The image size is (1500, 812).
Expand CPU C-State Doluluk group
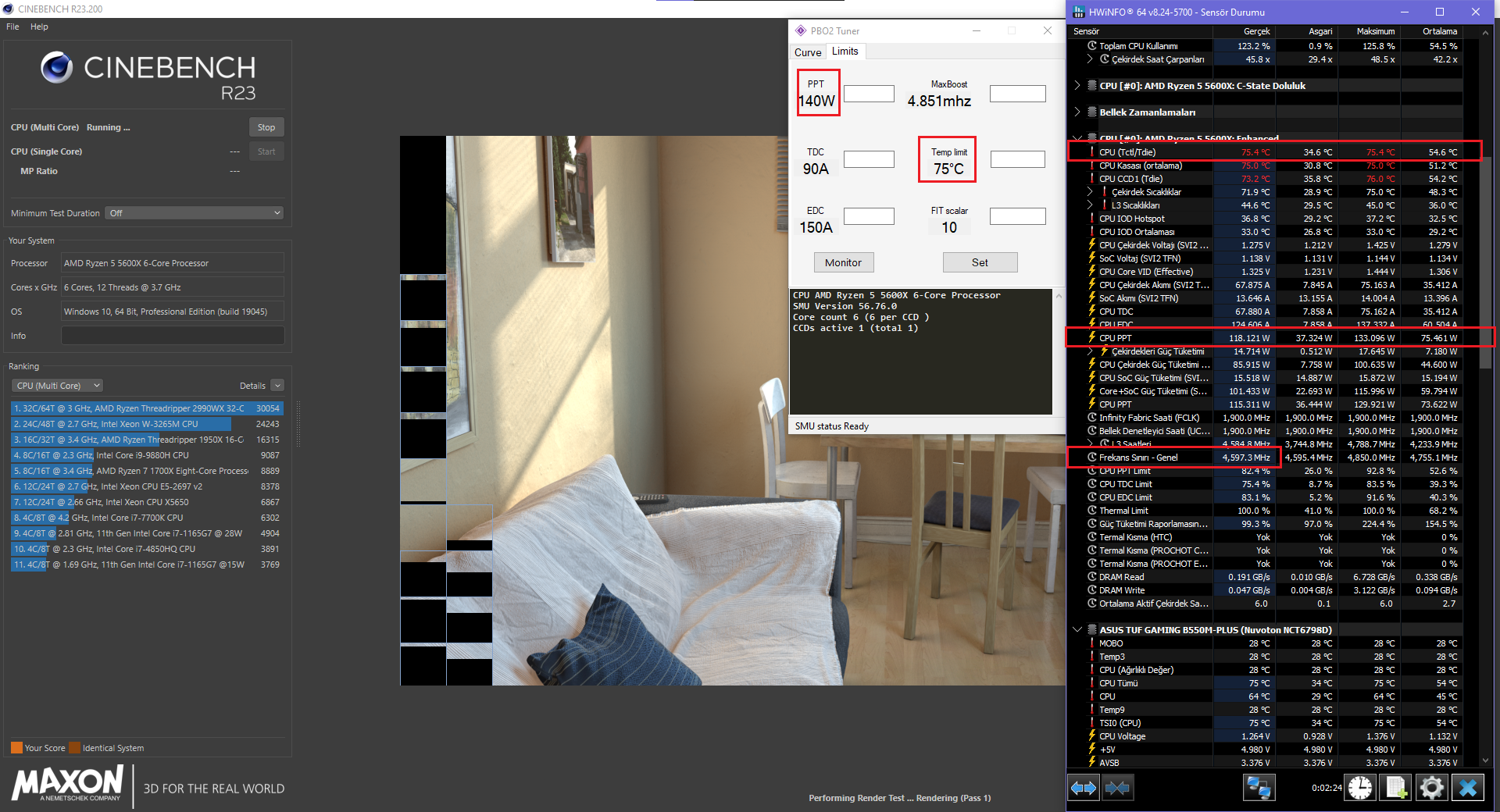click(1077, 85)
